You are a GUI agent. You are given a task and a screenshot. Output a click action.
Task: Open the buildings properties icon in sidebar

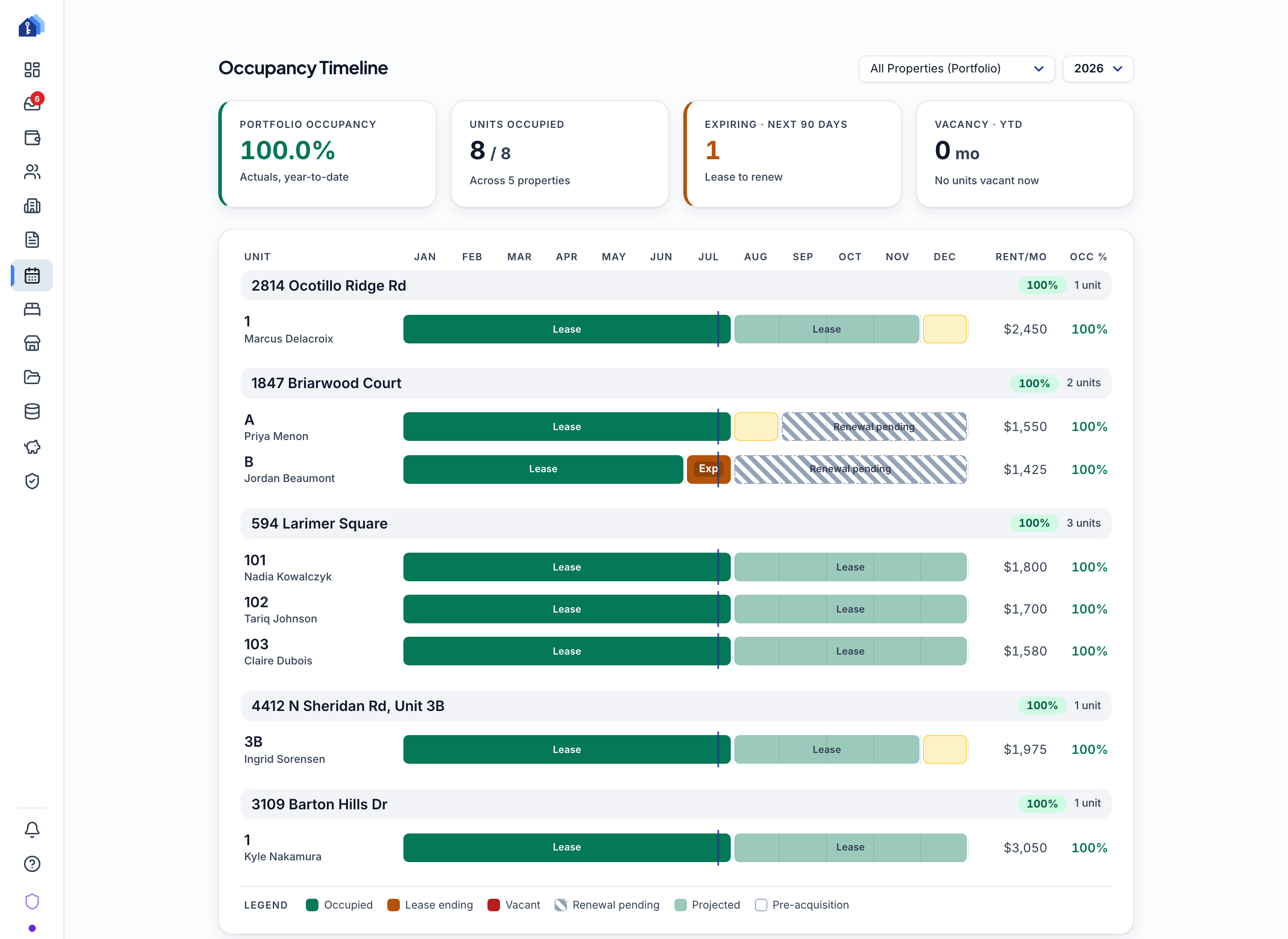[32, 206]
